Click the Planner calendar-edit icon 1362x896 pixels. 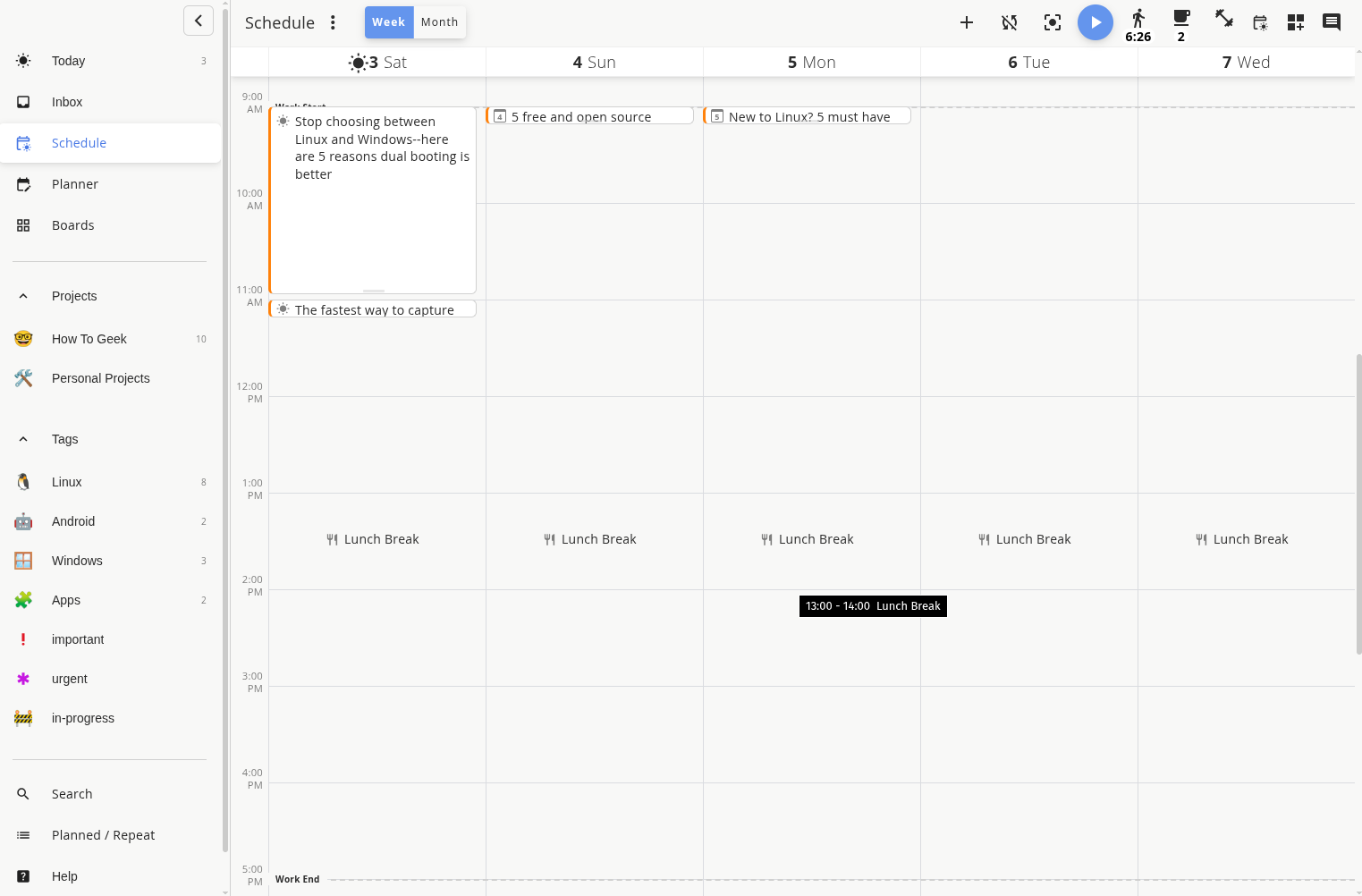point(23,184)
